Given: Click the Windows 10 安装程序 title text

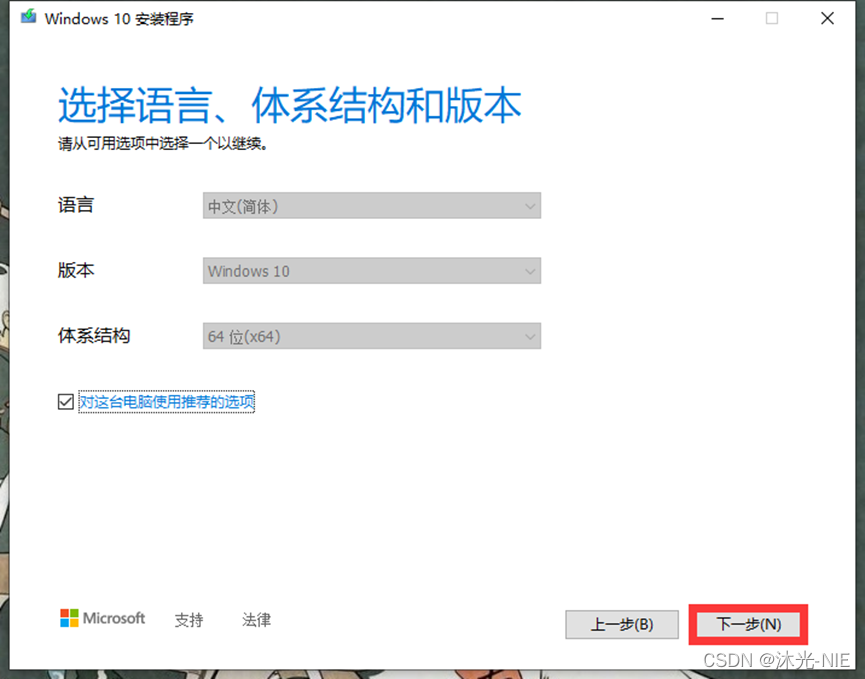Looking at the screenshot, I should tap(119, 19).
